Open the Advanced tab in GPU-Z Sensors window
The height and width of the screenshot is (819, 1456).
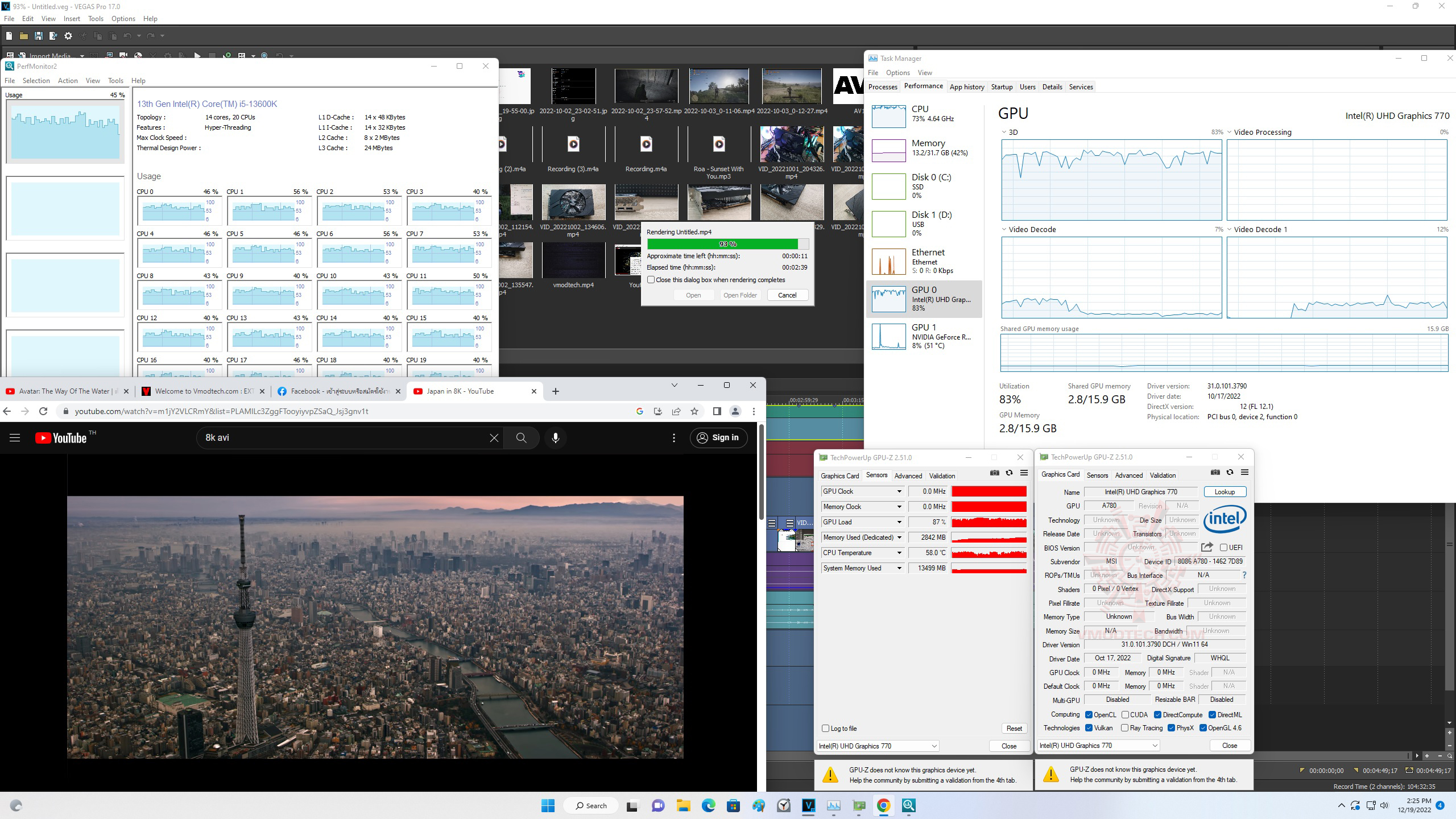(908, 475)
